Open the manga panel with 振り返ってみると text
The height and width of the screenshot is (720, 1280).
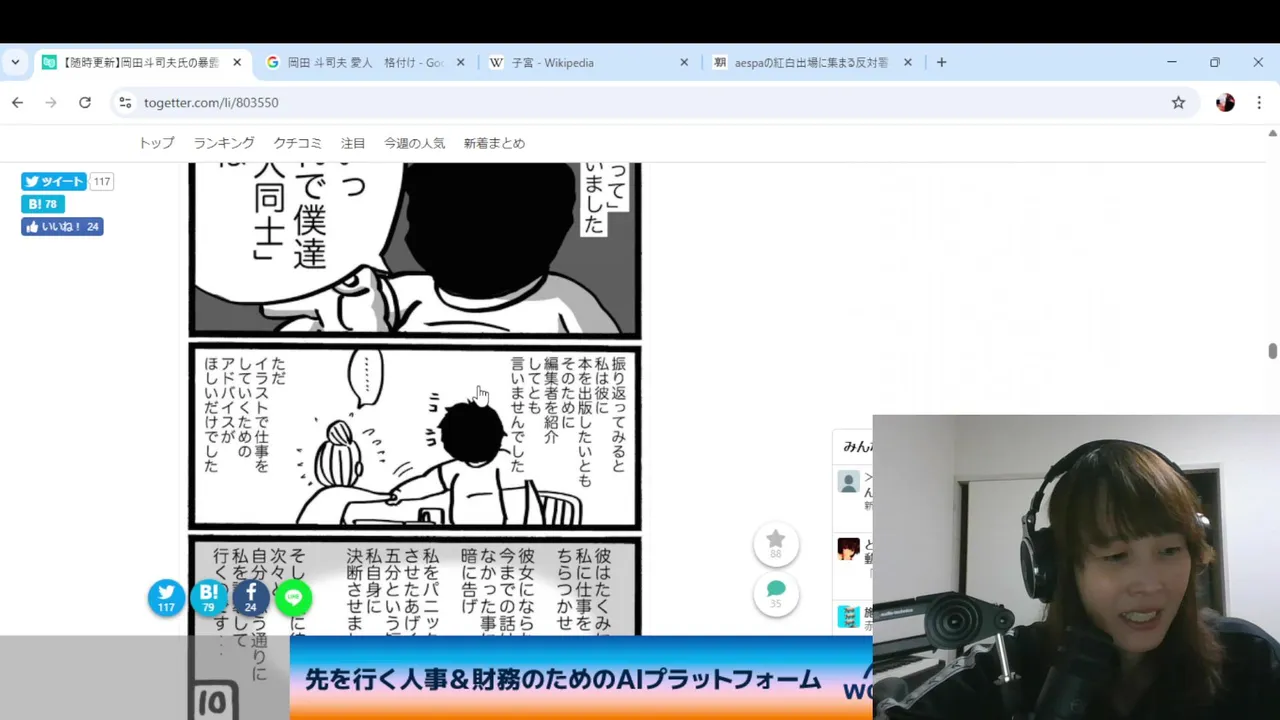[414, 437]
